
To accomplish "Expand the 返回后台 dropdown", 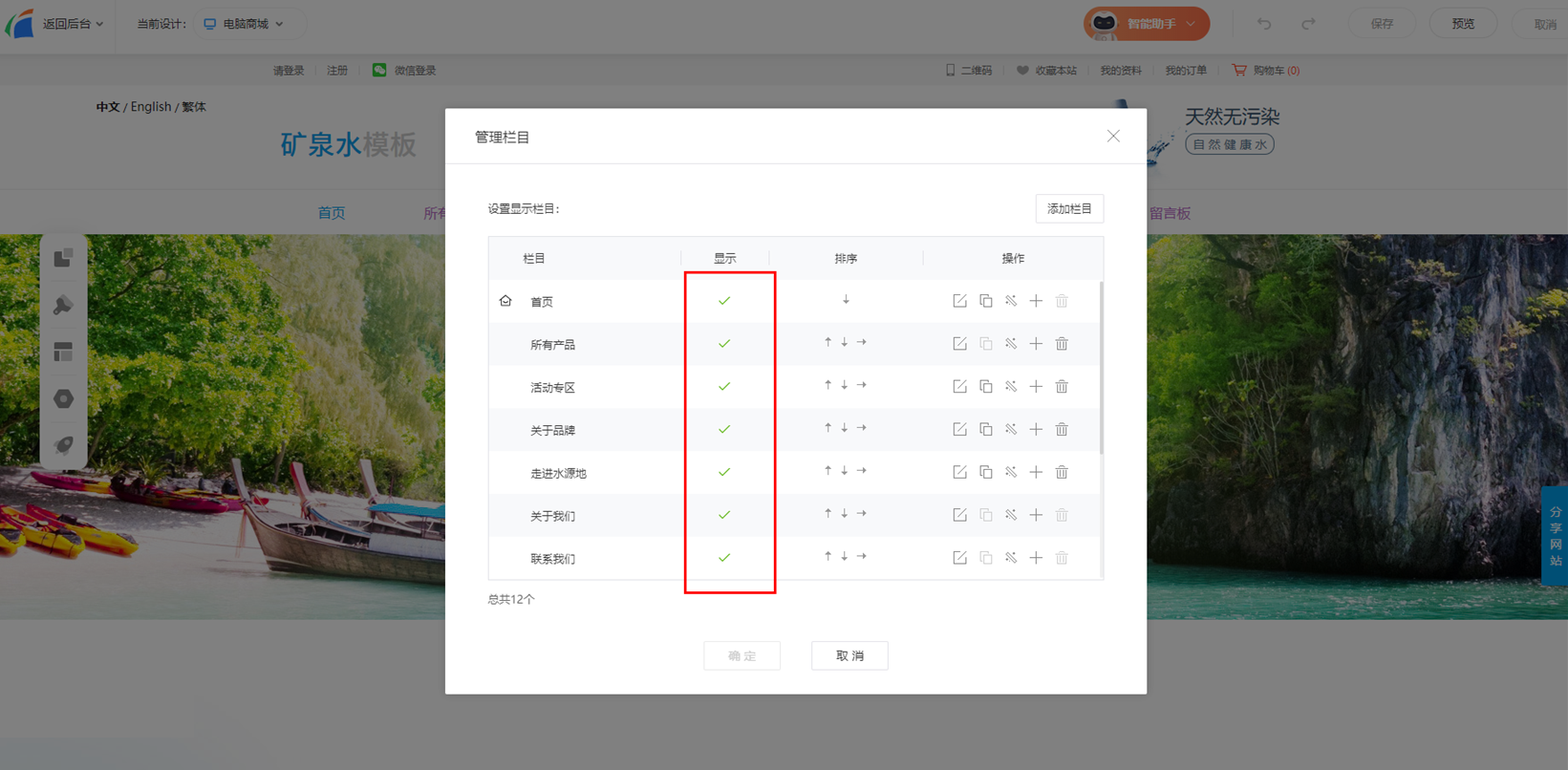I will 73,24.
